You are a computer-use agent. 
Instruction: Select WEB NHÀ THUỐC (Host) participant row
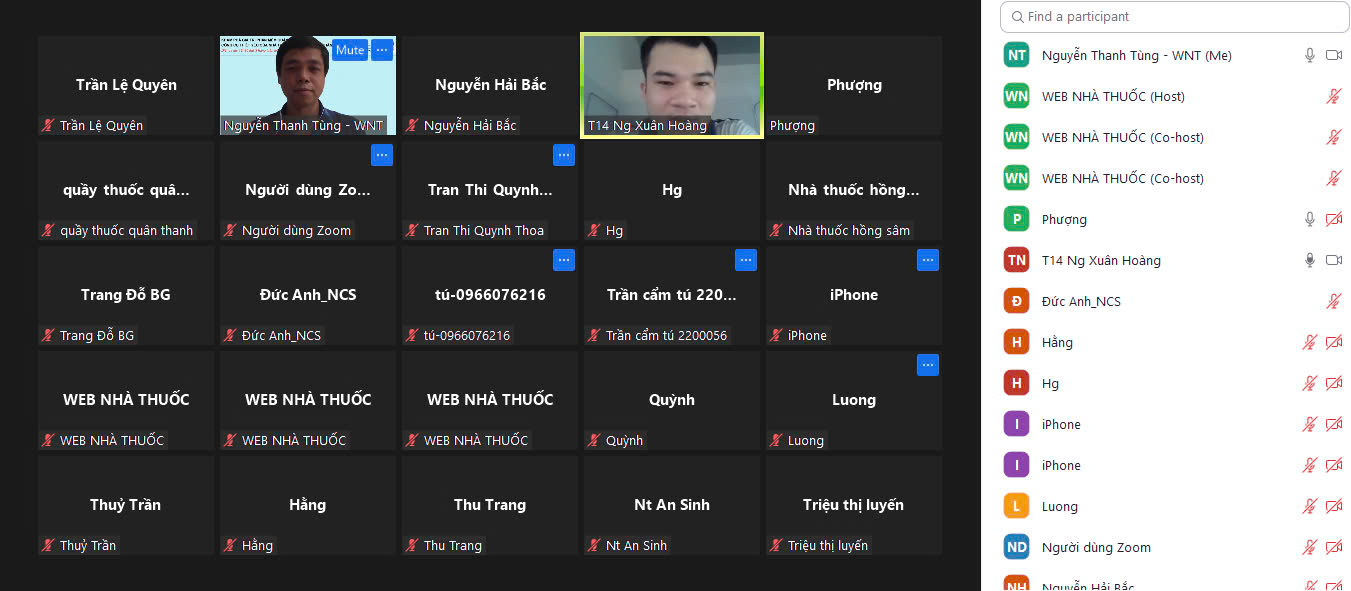pos(1173,97)
